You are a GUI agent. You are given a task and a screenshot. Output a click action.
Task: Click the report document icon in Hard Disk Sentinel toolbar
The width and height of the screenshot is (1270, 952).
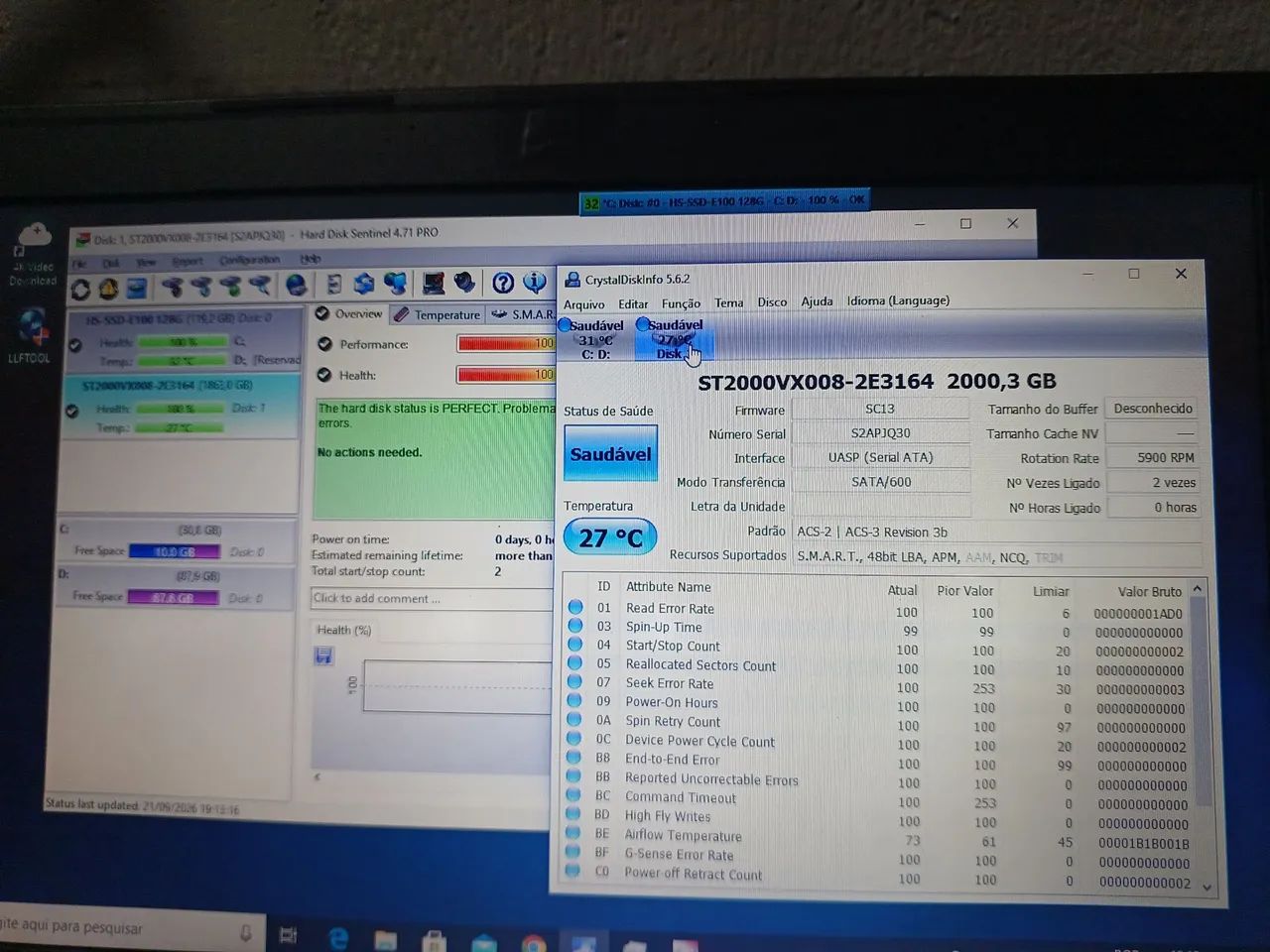[x=334, y=285]
